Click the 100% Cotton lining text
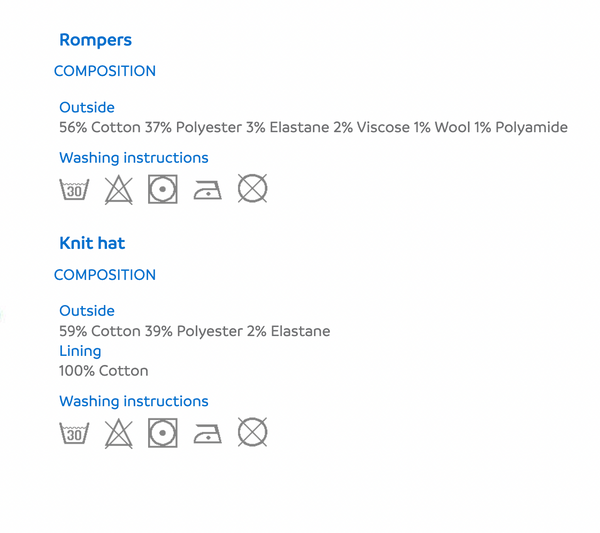The width and height of the screenshot is (600, 533). point(104,371)
